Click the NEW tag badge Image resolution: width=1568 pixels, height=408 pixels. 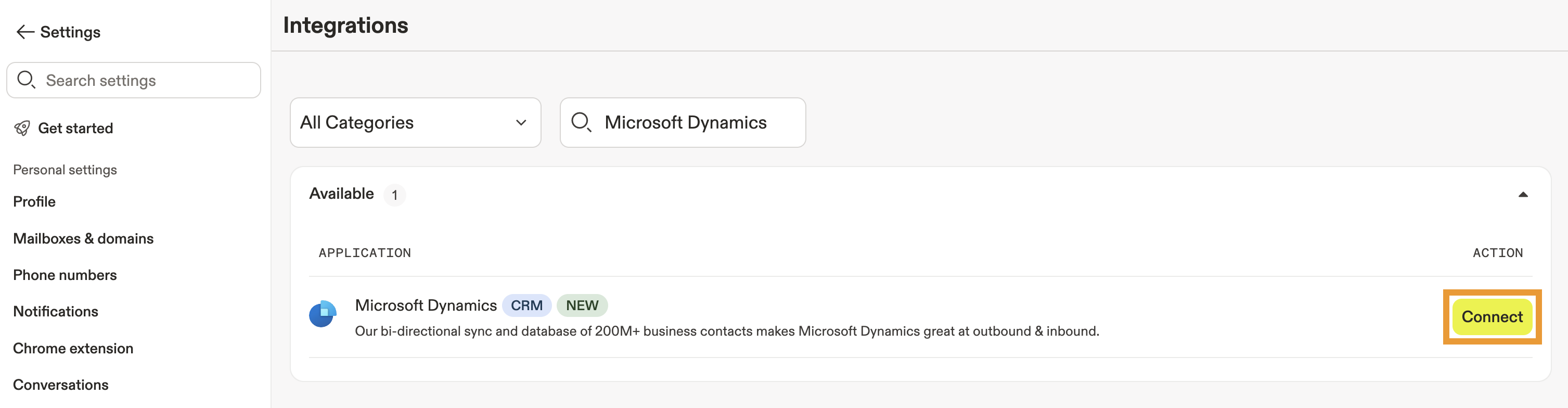pyautogui.click(x=582, y=305)
